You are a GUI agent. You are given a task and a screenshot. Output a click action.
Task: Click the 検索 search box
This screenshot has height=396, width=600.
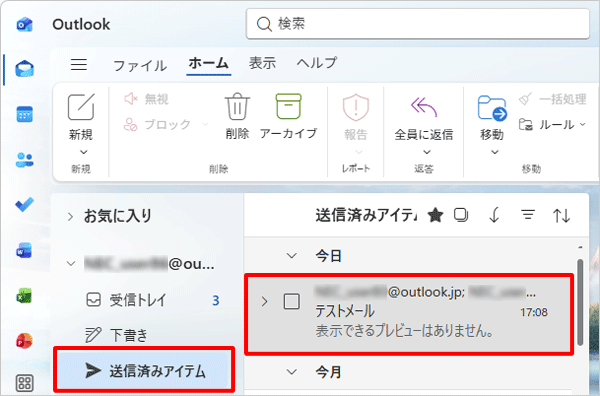[417, 24]
